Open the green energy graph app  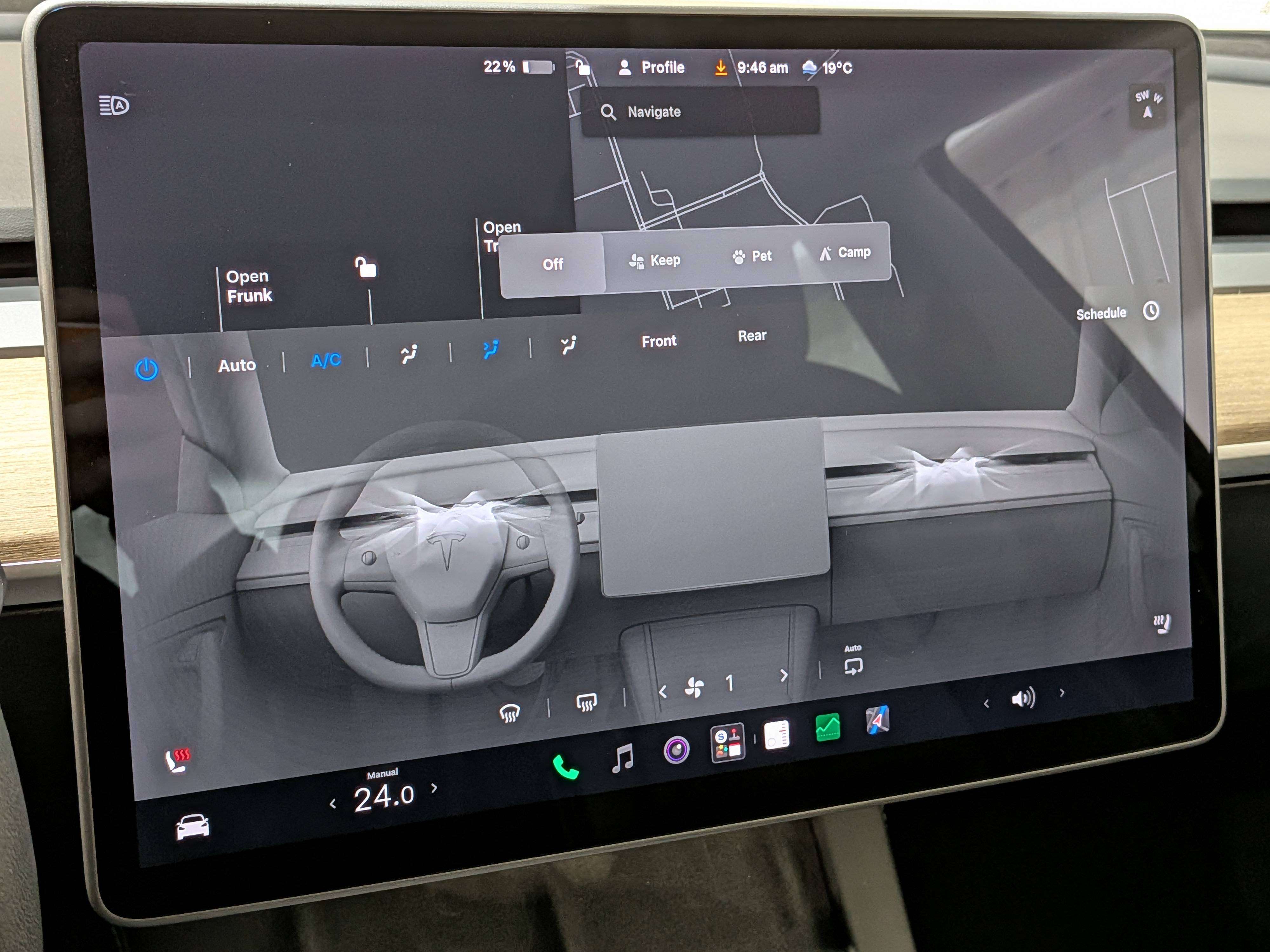pyautogui.click(x=827, y=728)
